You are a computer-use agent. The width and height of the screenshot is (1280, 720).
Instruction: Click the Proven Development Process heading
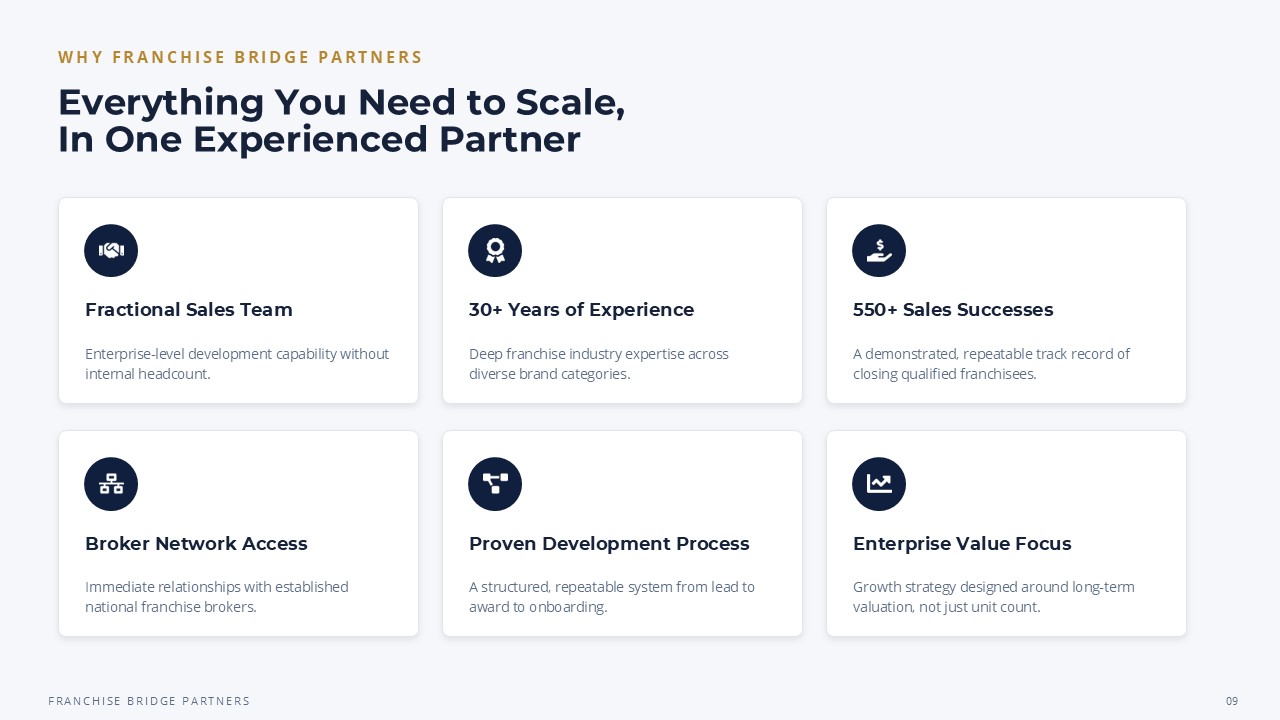click(609, 544)
